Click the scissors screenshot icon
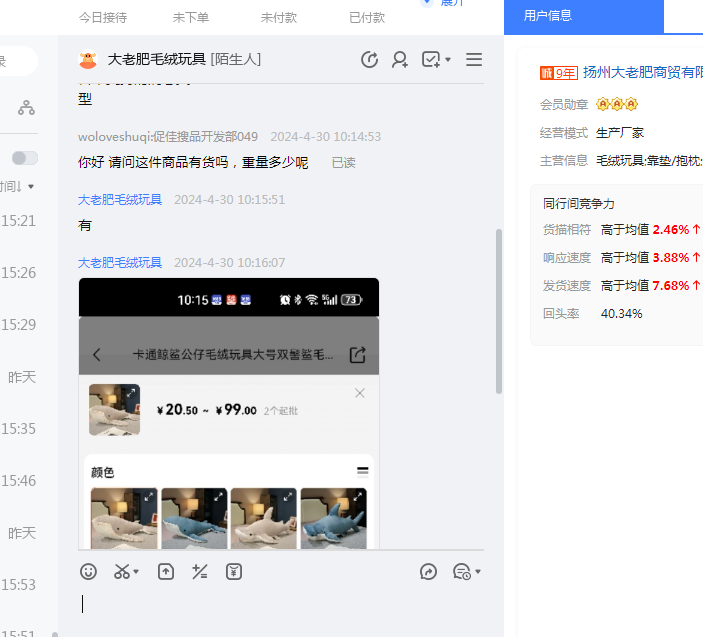 click(121, 572)
